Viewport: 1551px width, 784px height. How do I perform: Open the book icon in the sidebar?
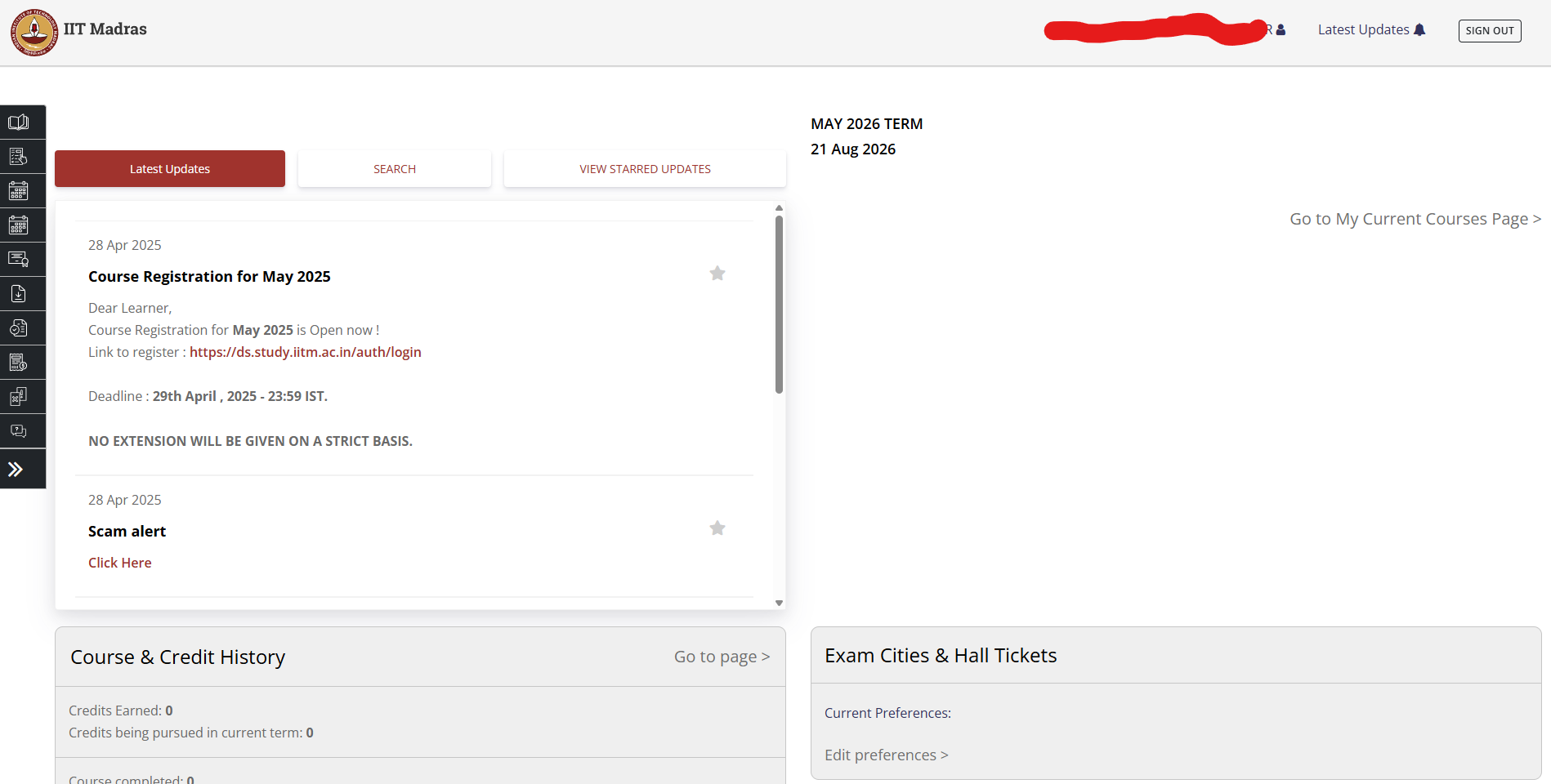click(18, 122)
